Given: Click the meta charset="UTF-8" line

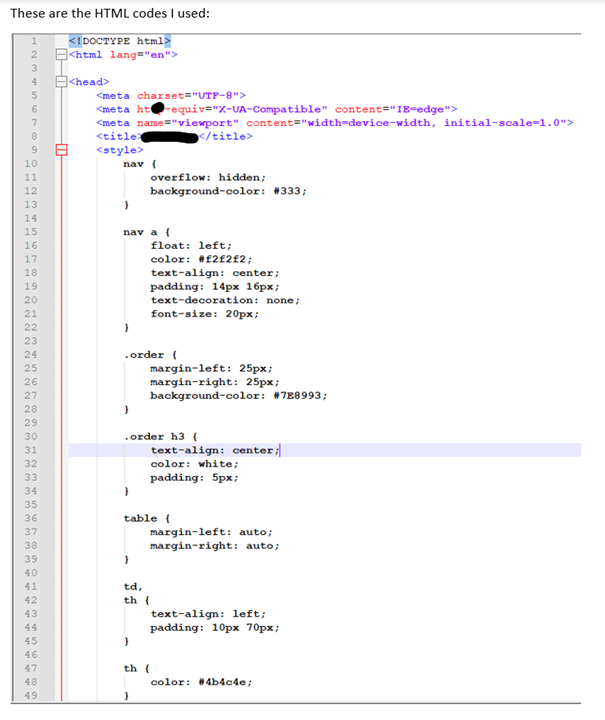Looking at the screenshot, I should pos(171,96).
